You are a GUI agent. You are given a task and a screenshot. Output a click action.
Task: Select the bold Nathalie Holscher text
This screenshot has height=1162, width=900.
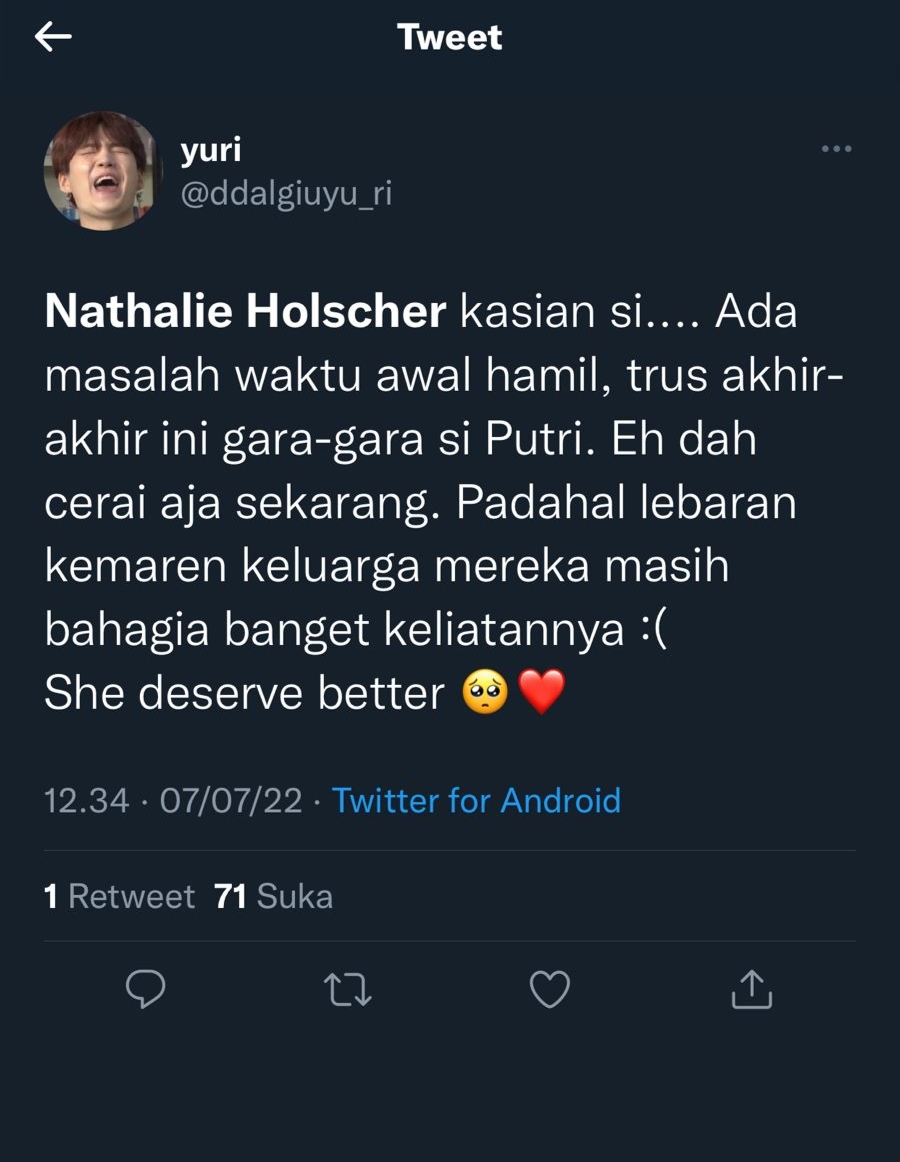(x=245, y=311)
